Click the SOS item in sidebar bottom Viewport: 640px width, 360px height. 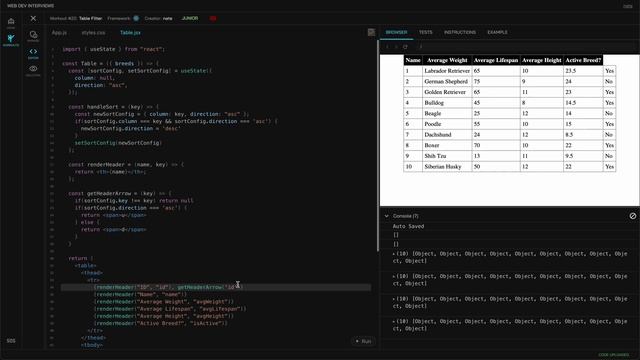tap(11, 340)
